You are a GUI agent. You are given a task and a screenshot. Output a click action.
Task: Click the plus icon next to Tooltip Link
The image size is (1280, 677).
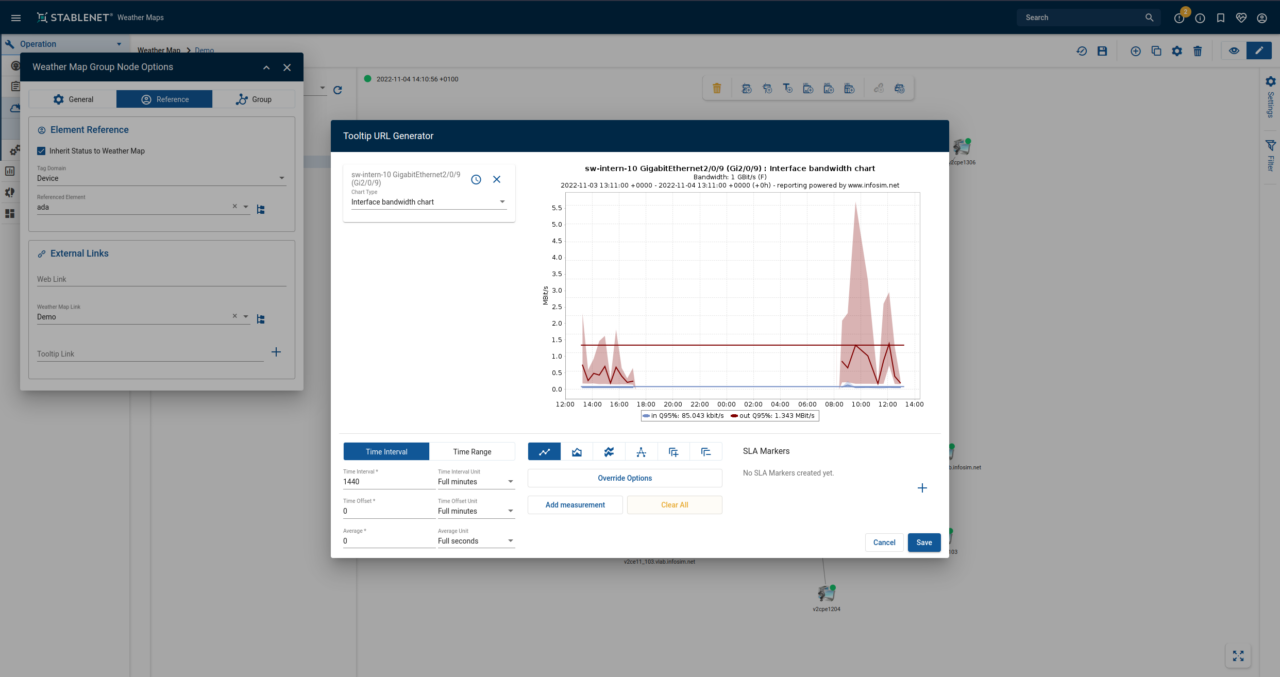[276, 352]
